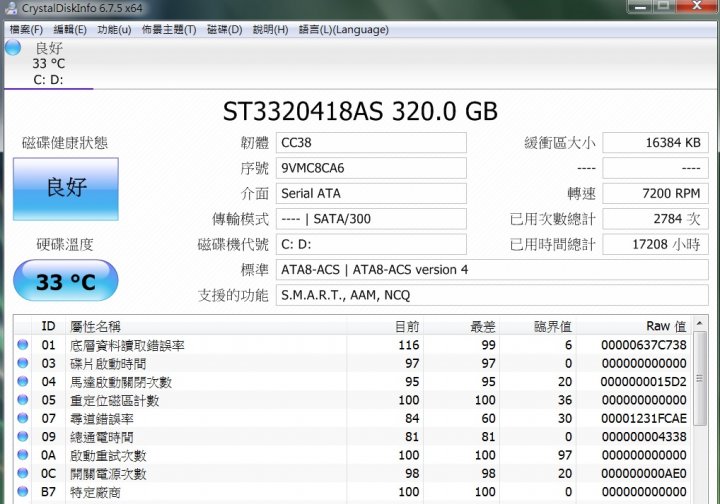Open the 功能(u) menu
The image size is (720, 504).
pyautogui.click(x=114, y=30)
